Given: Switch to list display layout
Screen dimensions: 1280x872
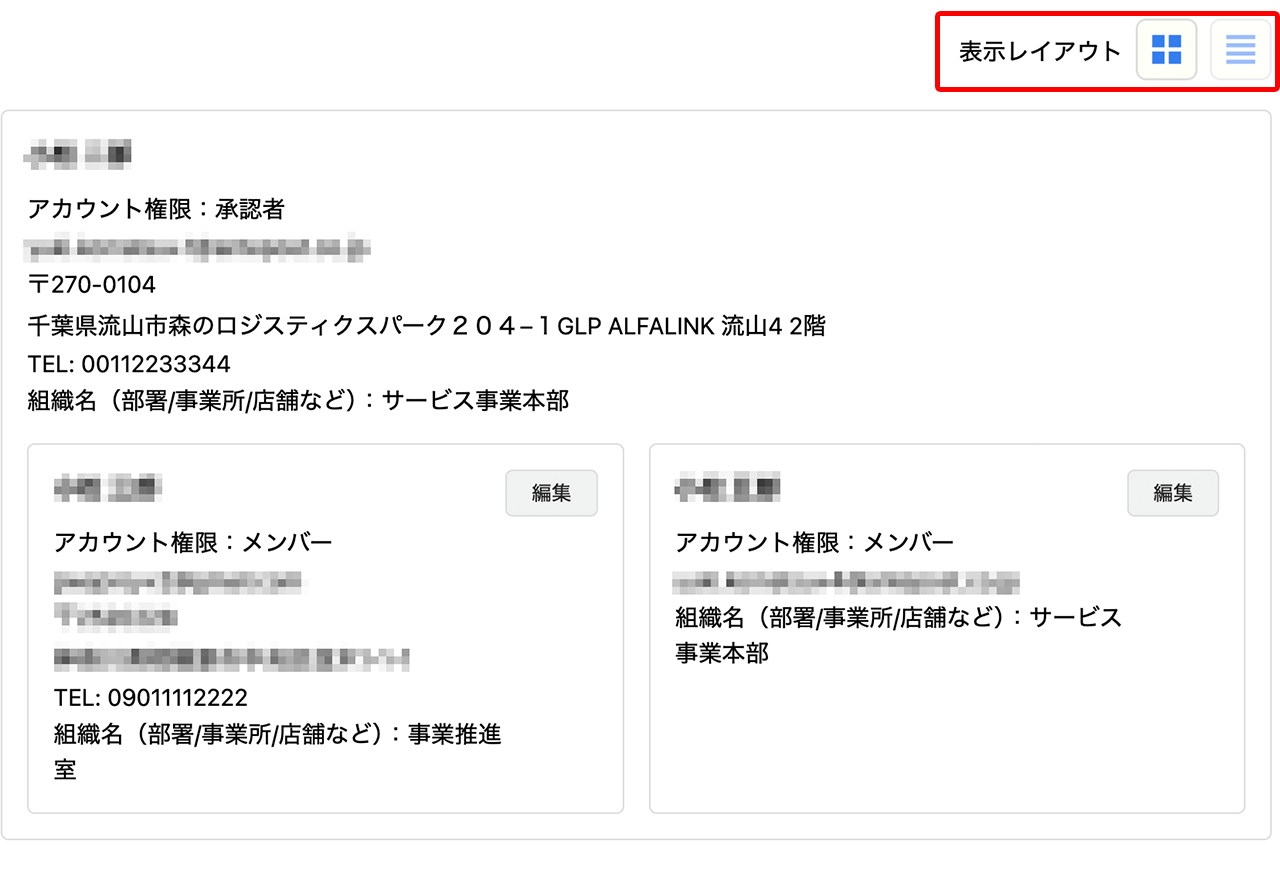Looking at the screenshot, I should click(1240, 48).
